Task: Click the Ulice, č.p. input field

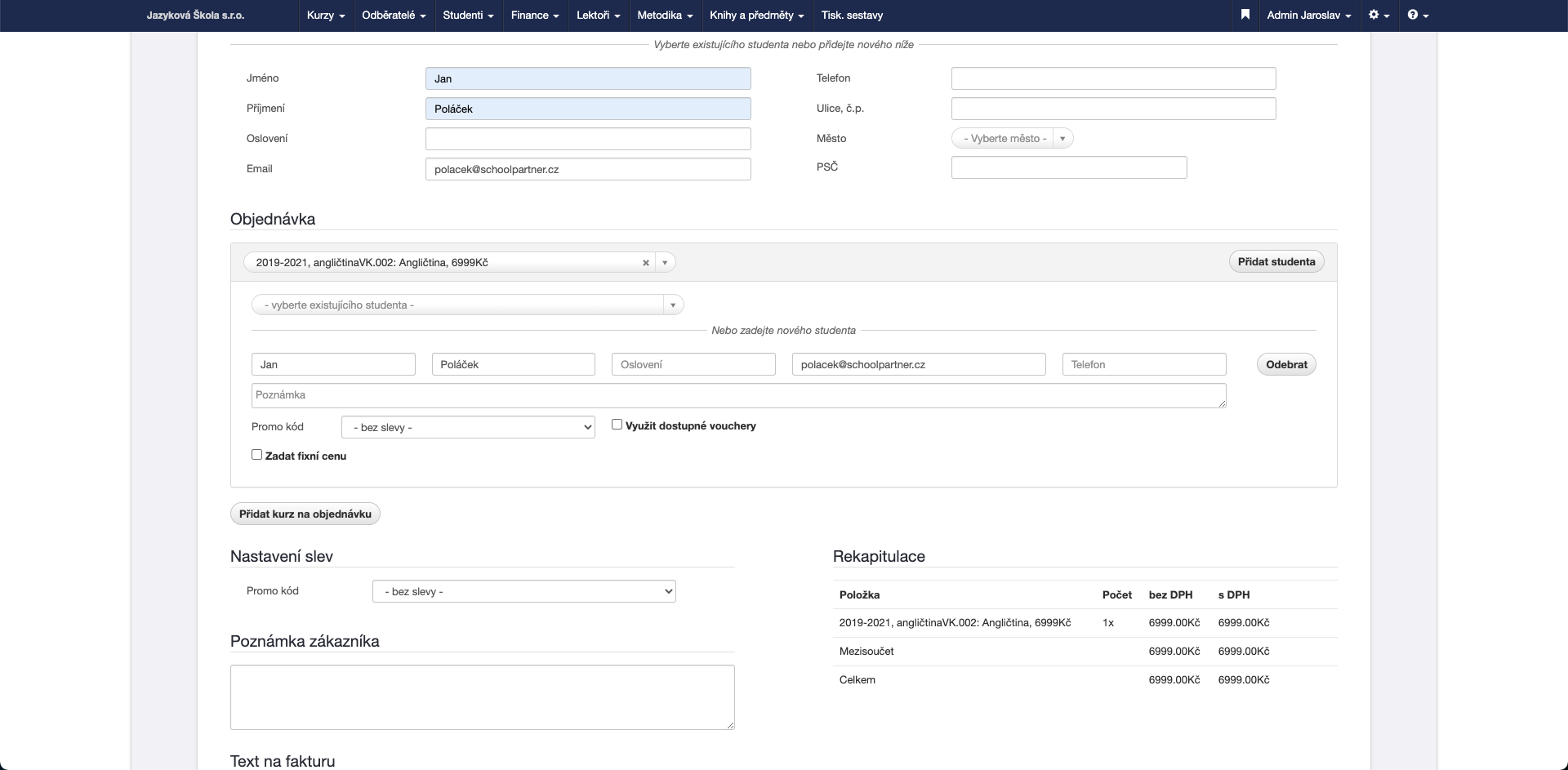Action: pyautogui.click(x=1113, y=109)
